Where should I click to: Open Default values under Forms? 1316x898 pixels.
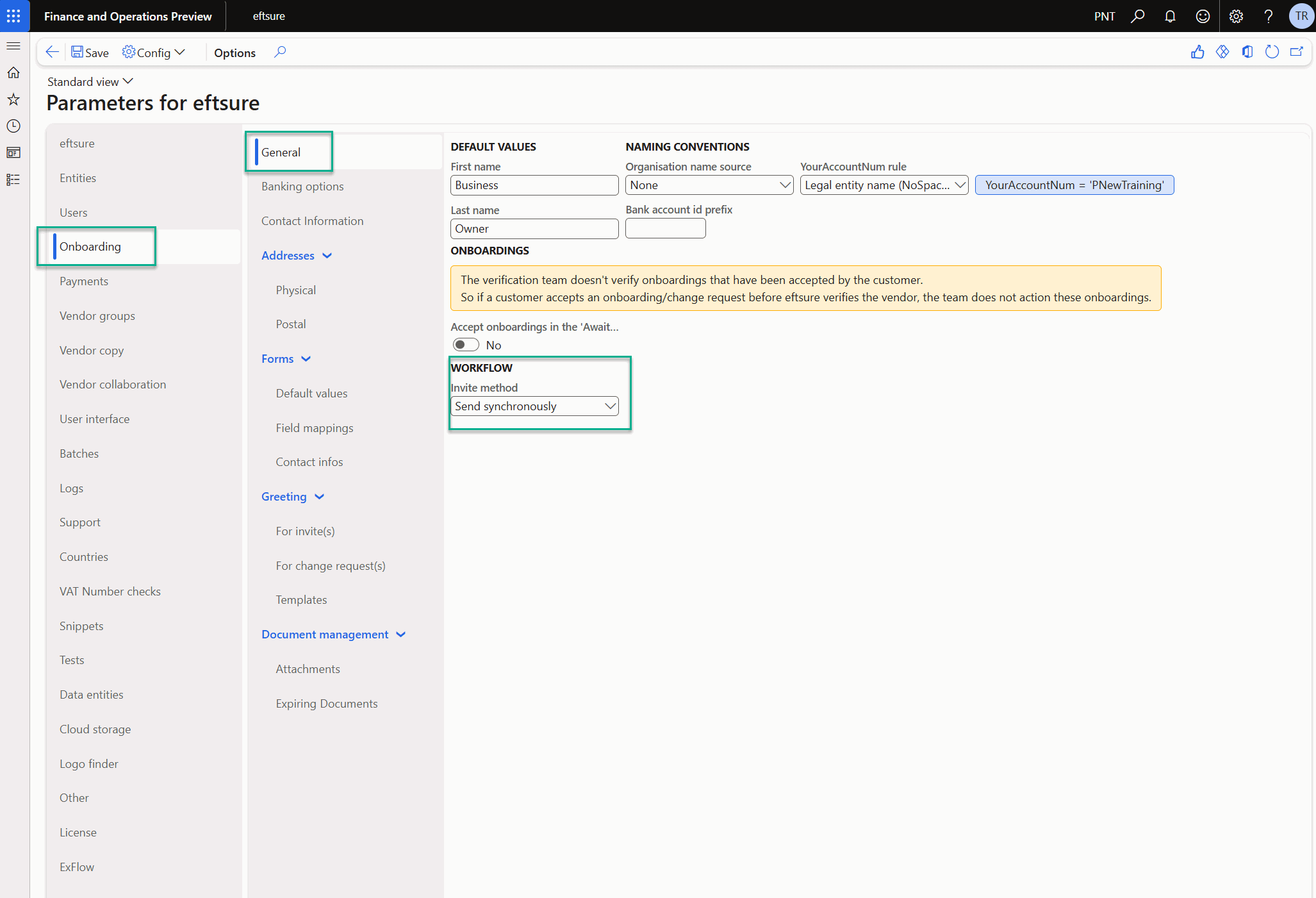point(312,394)
